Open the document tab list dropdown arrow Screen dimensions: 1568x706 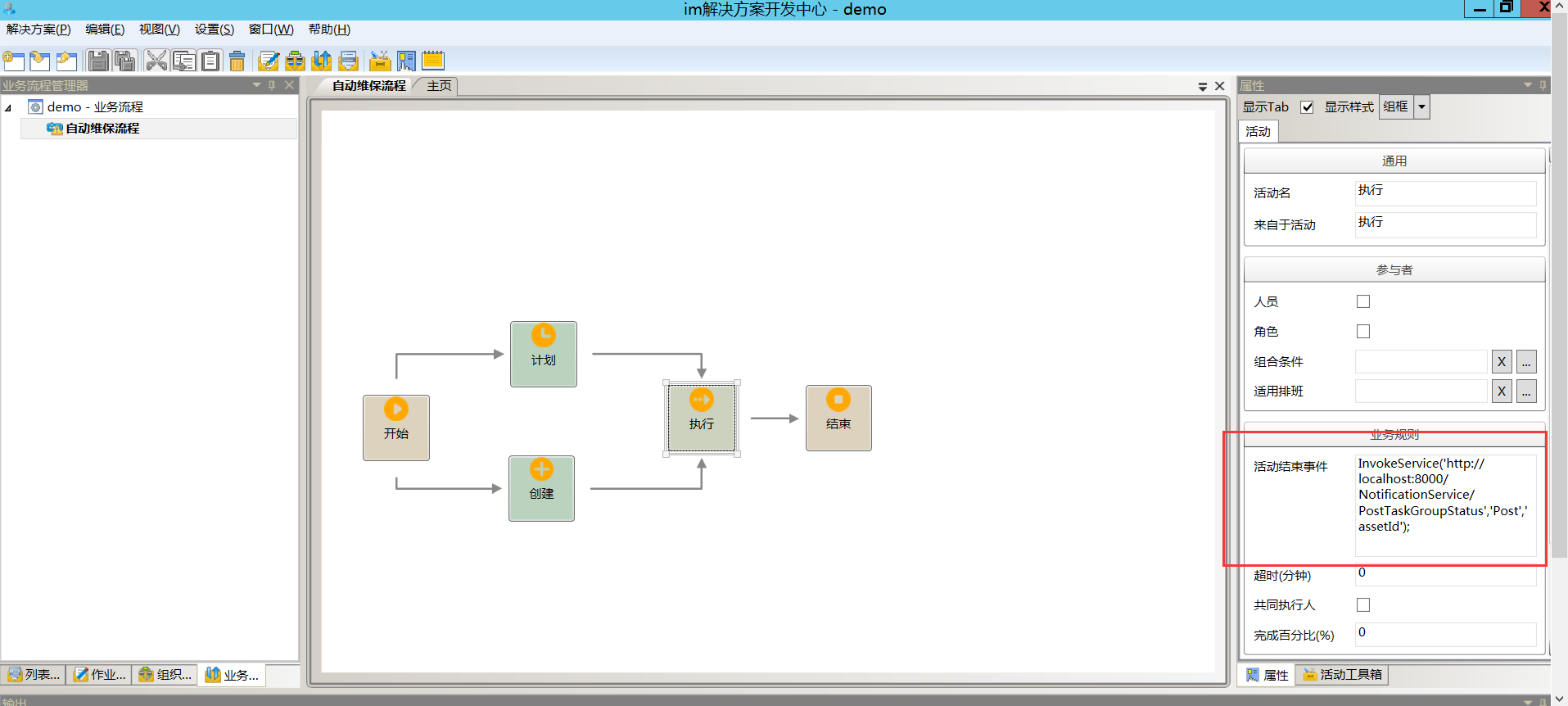click(x=1202, y=86)
